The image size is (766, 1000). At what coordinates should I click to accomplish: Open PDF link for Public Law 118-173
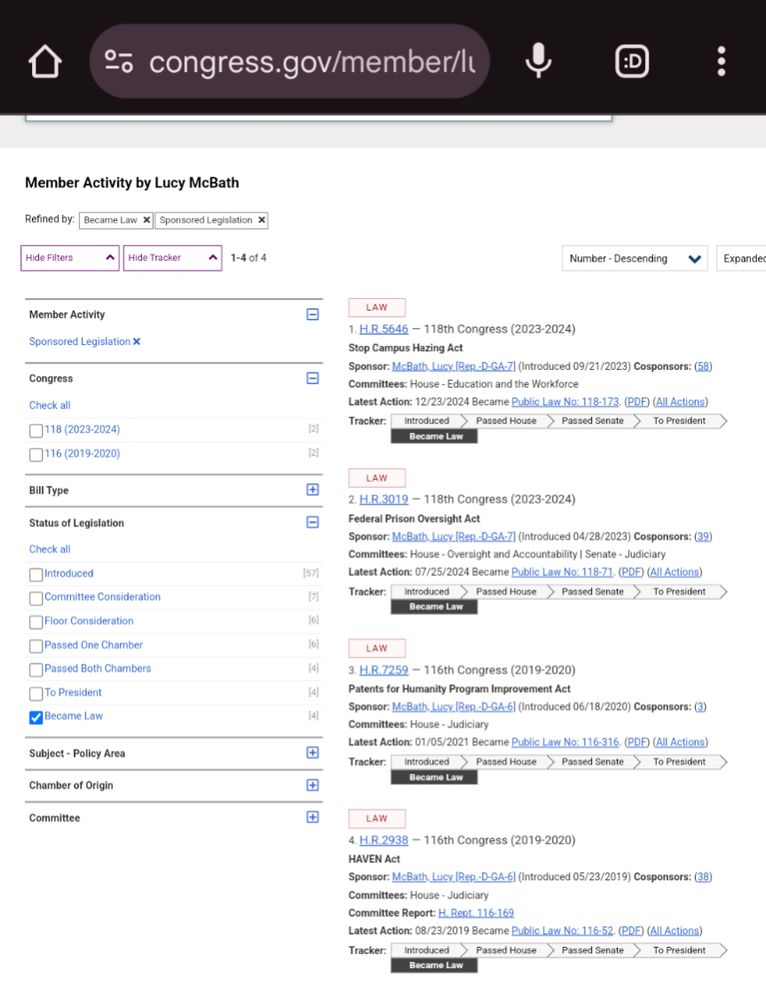click(x=636, y=402)
